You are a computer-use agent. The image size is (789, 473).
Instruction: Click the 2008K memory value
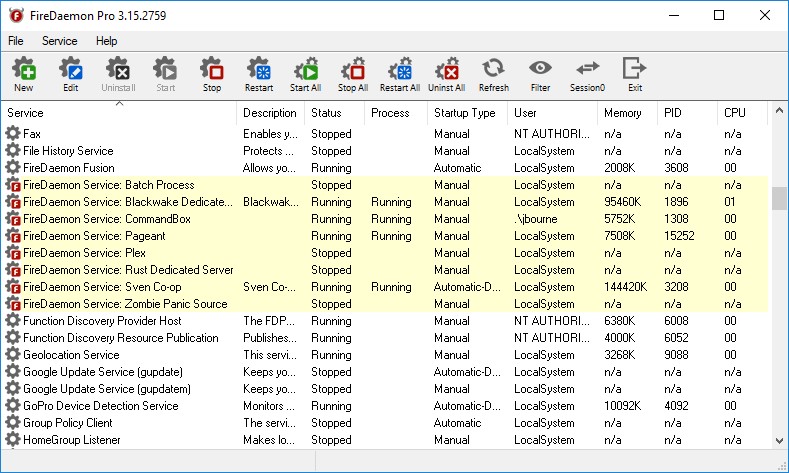(x=619, y=168)
